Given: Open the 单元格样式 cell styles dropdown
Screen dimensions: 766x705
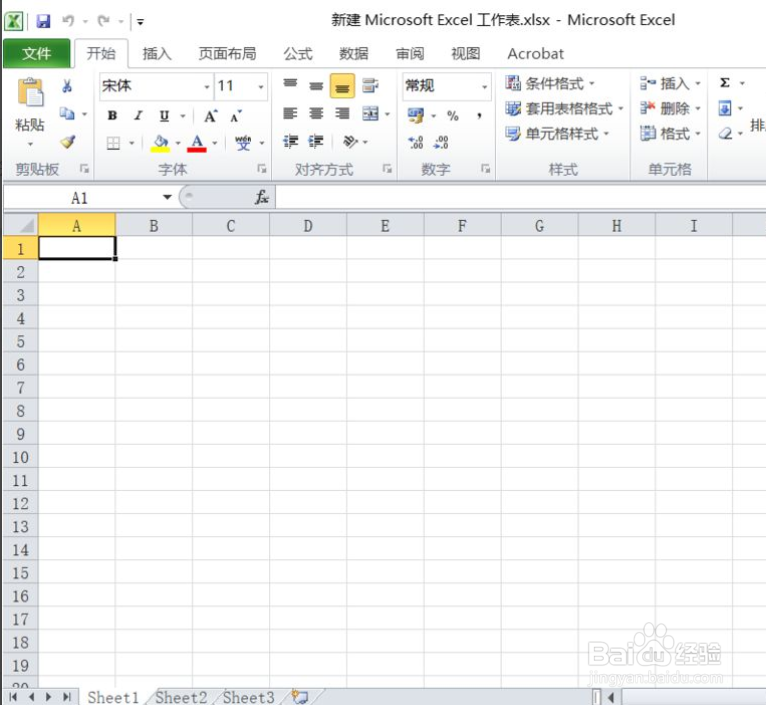Looking at the screenshot, I should point(557,133).
